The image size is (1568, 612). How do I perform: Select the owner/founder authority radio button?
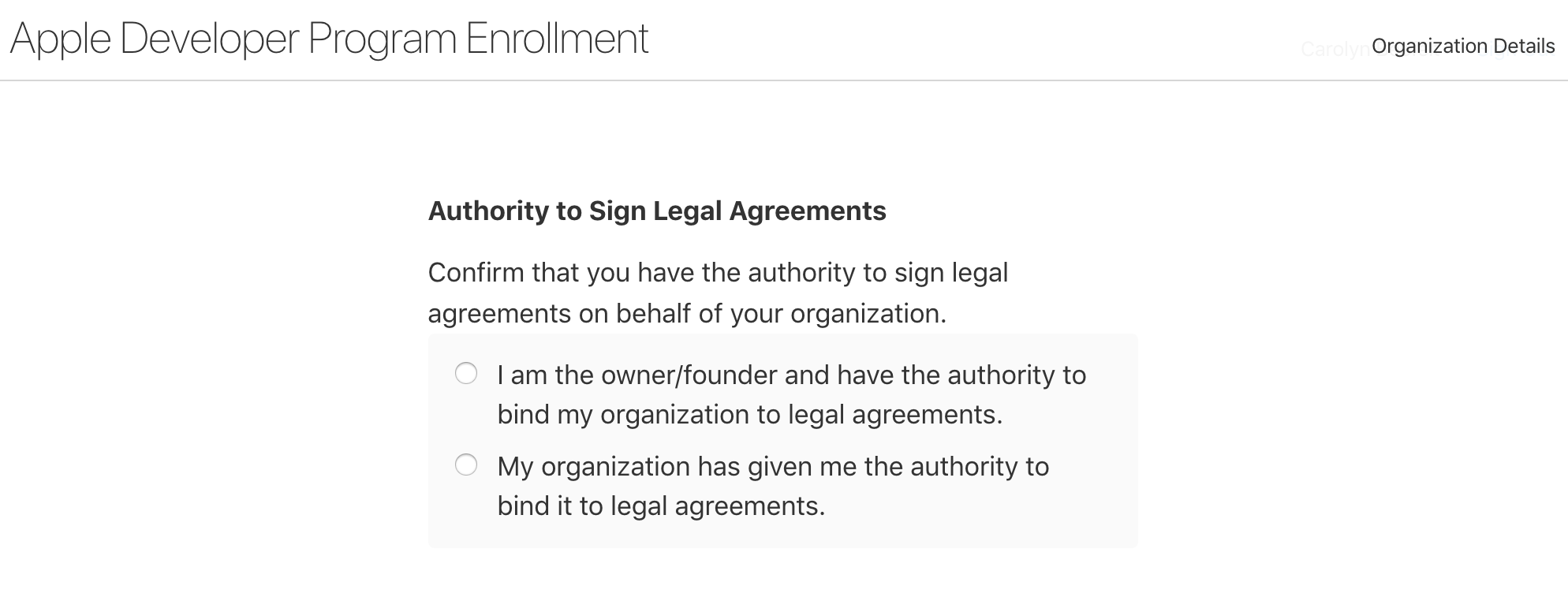[466, 373]
